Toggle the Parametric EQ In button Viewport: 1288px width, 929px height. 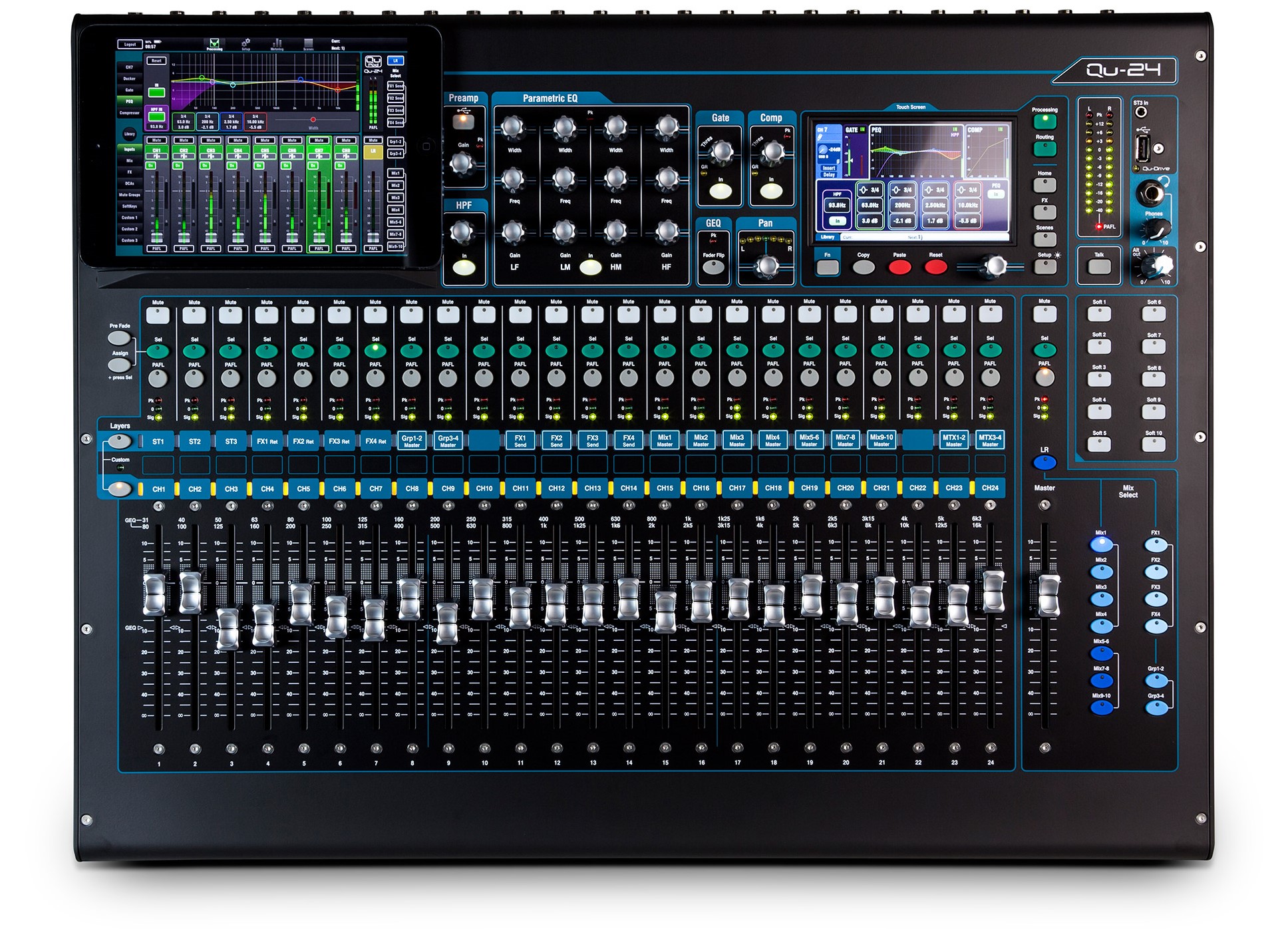(590, 268)
